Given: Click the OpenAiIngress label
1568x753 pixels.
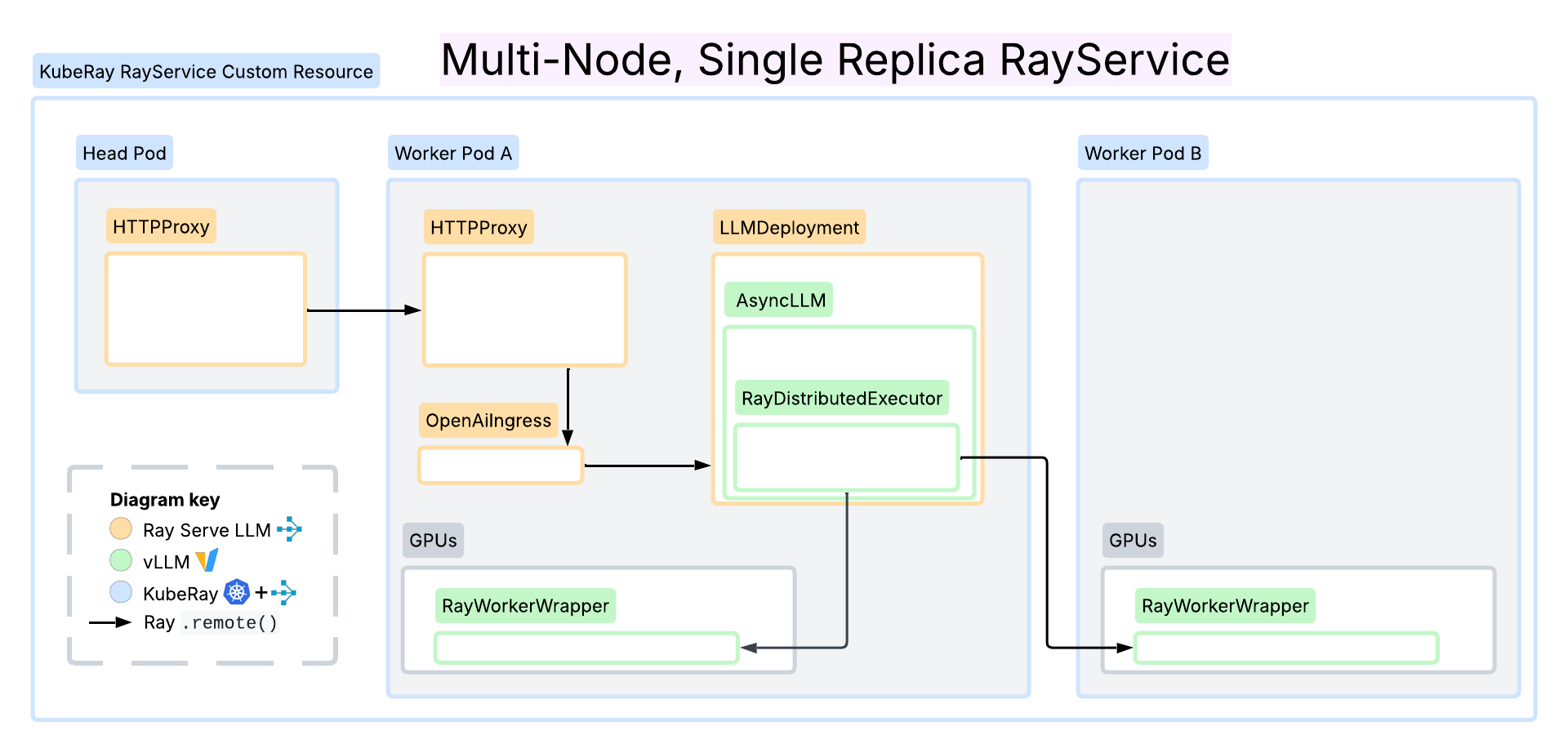Looking at the screenshot, I should (488, 420).
